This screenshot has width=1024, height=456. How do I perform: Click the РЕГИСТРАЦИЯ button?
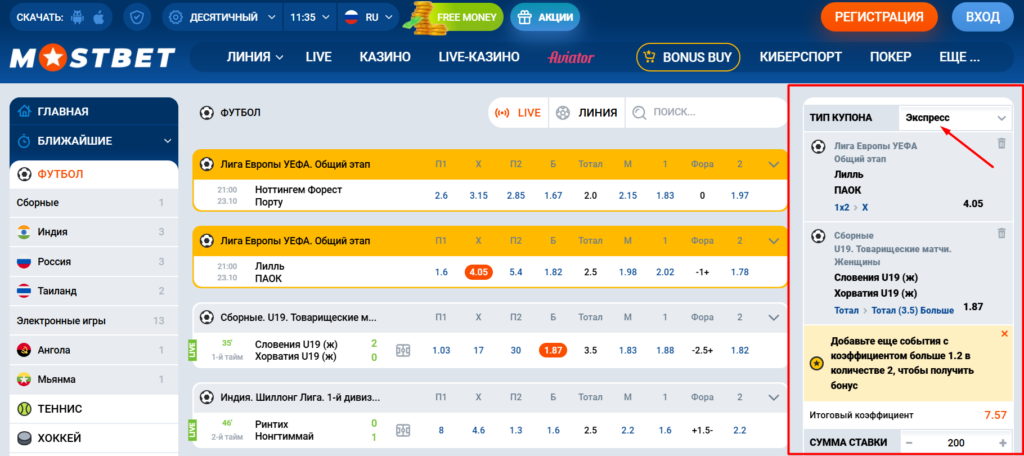point(879,17)
